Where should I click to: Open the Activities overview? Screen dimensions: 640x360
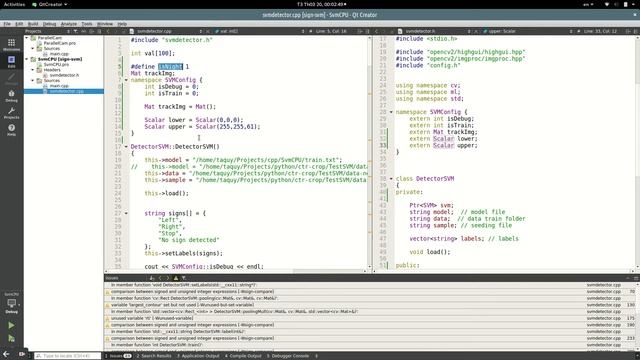tap(14, 4)
